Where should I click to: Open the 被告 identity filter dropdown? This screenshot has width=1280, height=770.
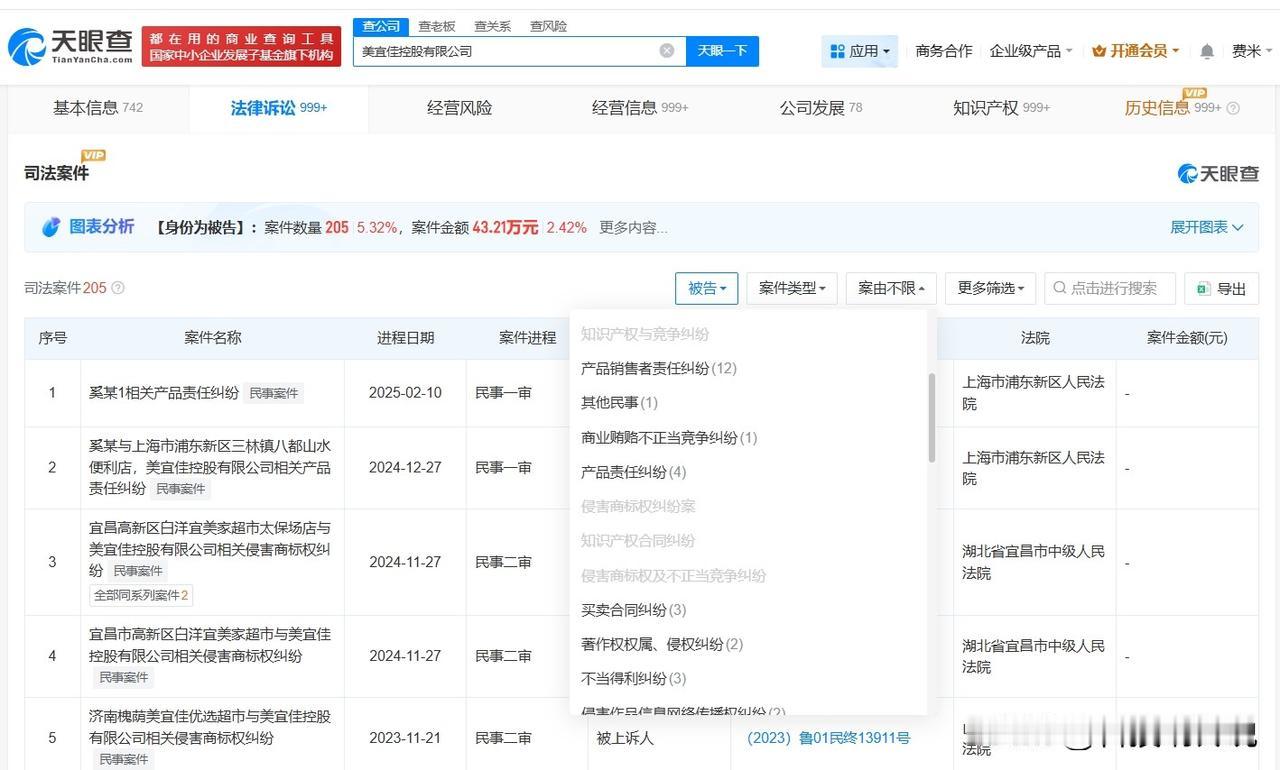(707, 288)
